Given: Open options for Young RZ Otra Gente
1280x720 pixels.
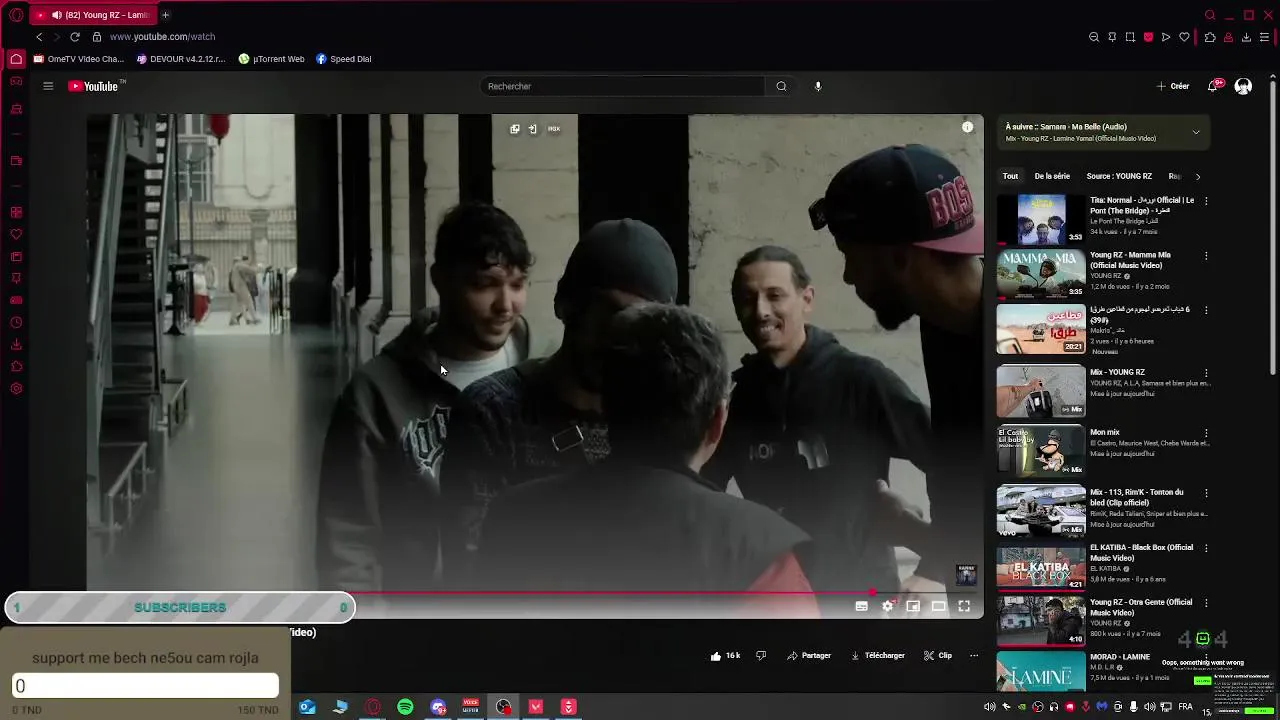Looking at the screenshot, I should click(1206, 603).
